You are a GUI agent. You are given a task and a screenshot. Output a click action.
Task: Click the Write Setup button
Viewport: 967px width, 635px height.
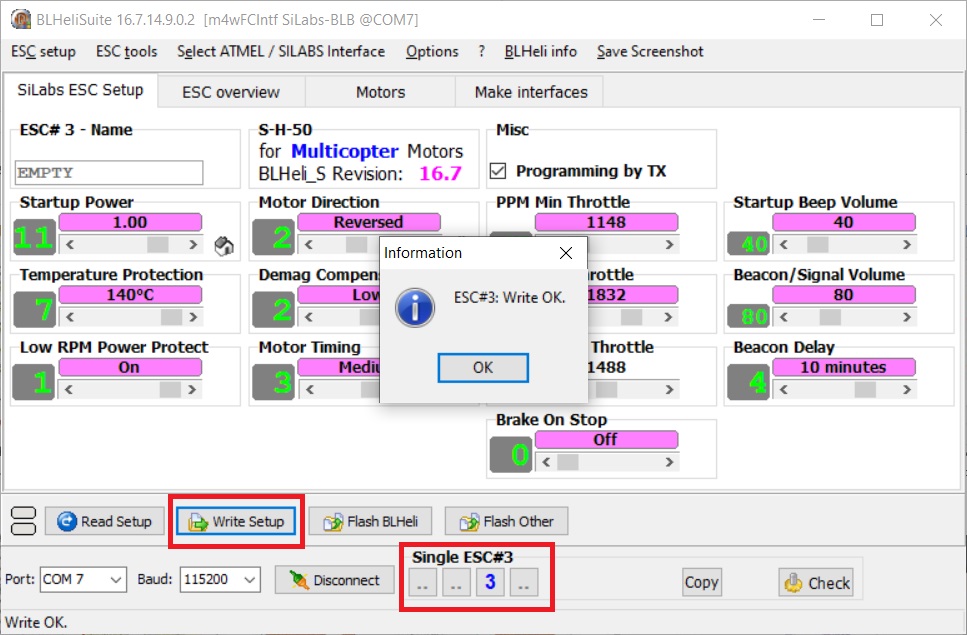coord(236,522)
